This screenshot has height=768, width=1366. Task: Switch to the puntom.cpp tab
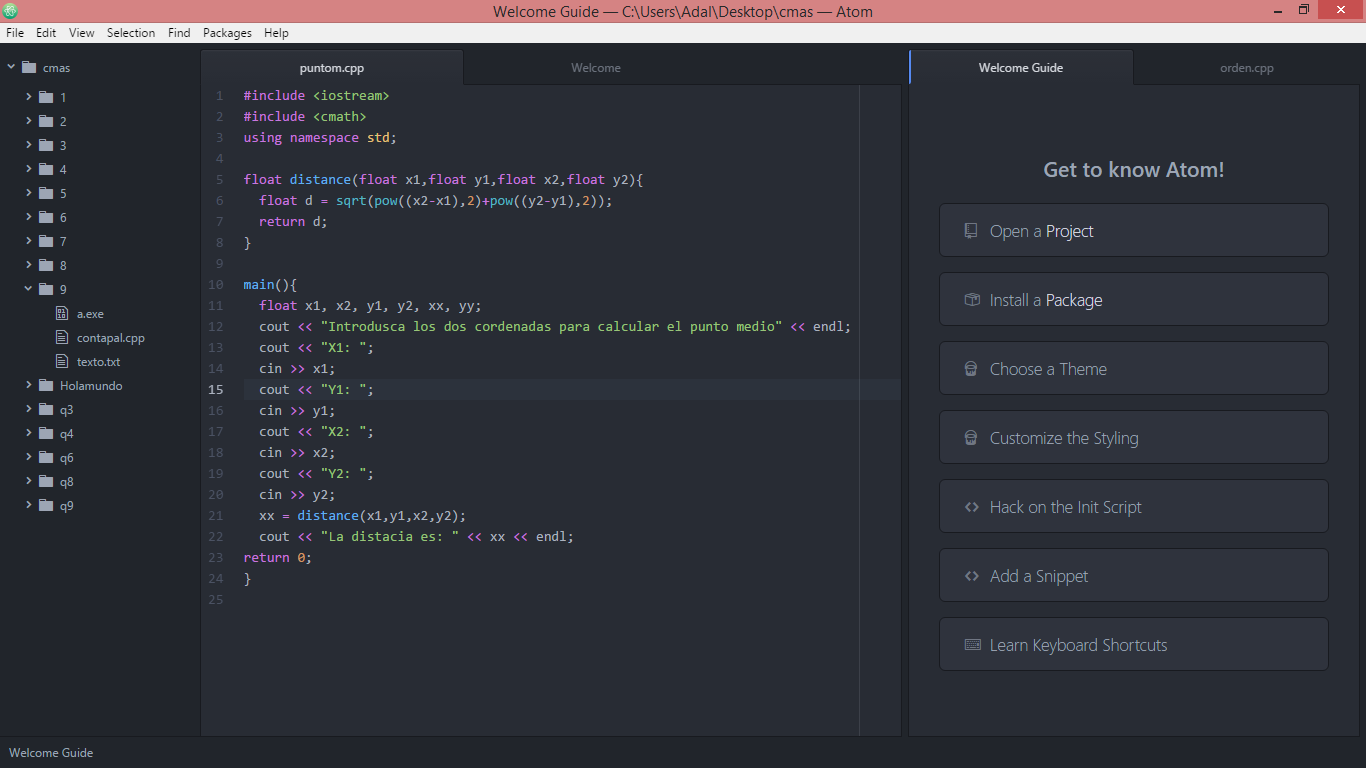pos(332,68)
